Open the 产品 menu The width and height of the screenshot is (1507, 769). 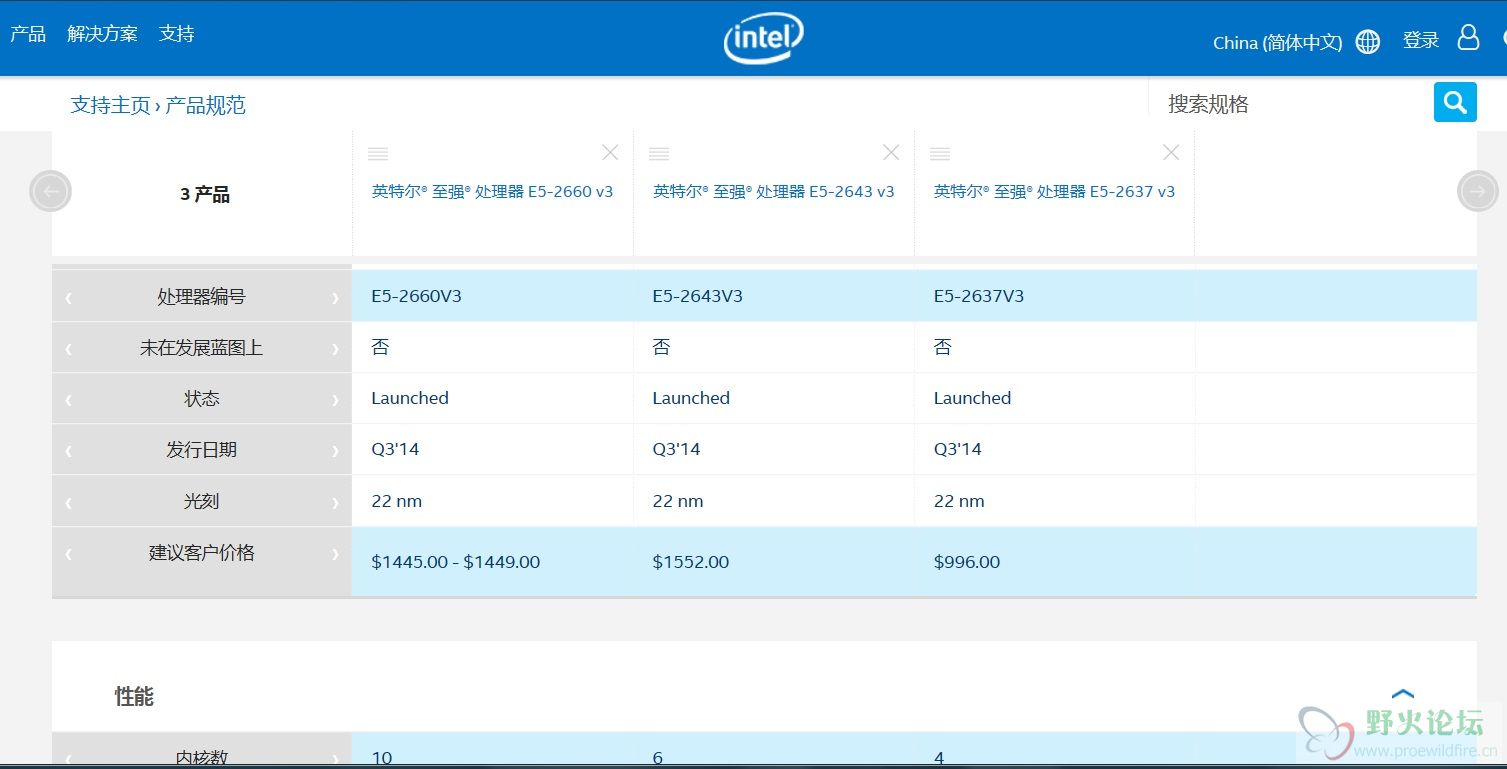[x=28, y=34]
